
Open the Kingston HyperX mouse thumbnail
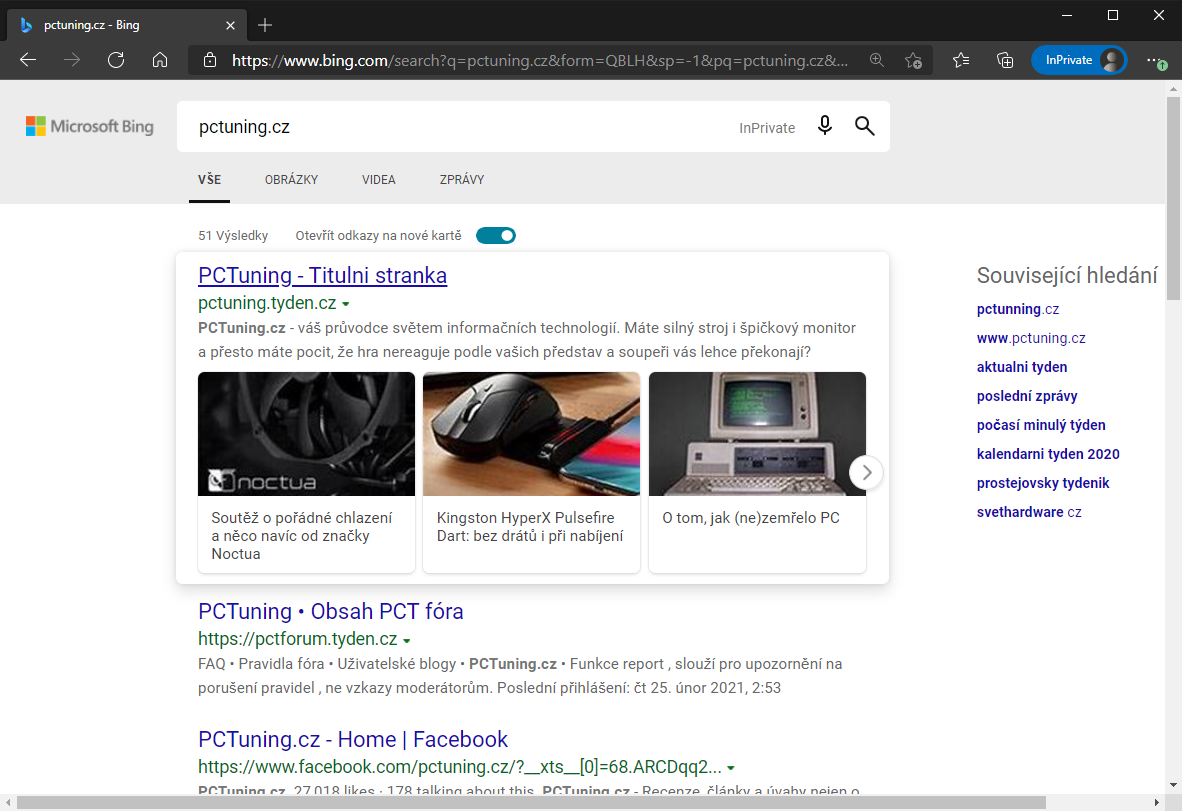click(x=531, y=433)
